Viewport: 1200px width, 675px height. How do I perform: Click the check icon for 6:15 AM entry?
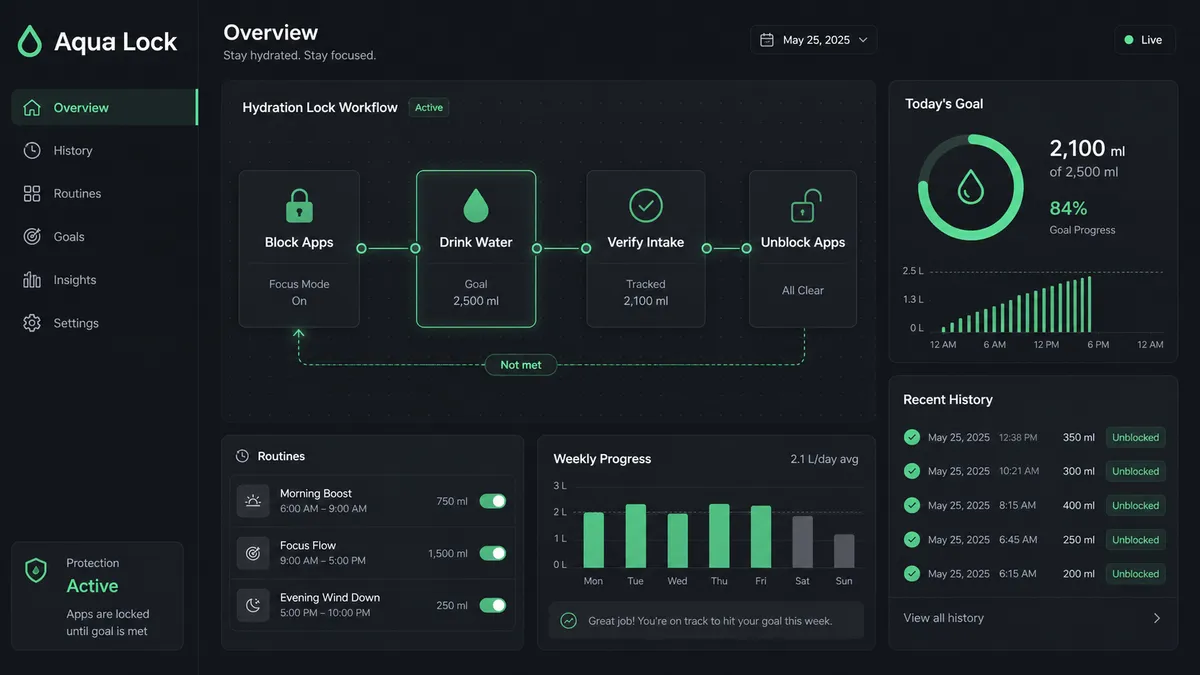[x=912, y=573]
